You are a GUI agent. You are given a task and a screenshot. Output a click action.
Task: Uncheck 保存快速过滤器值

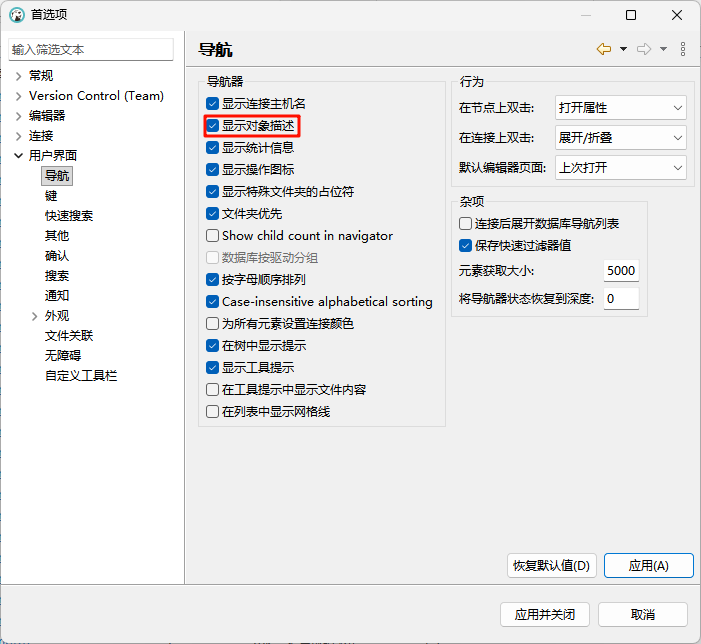tap(465, 245)
